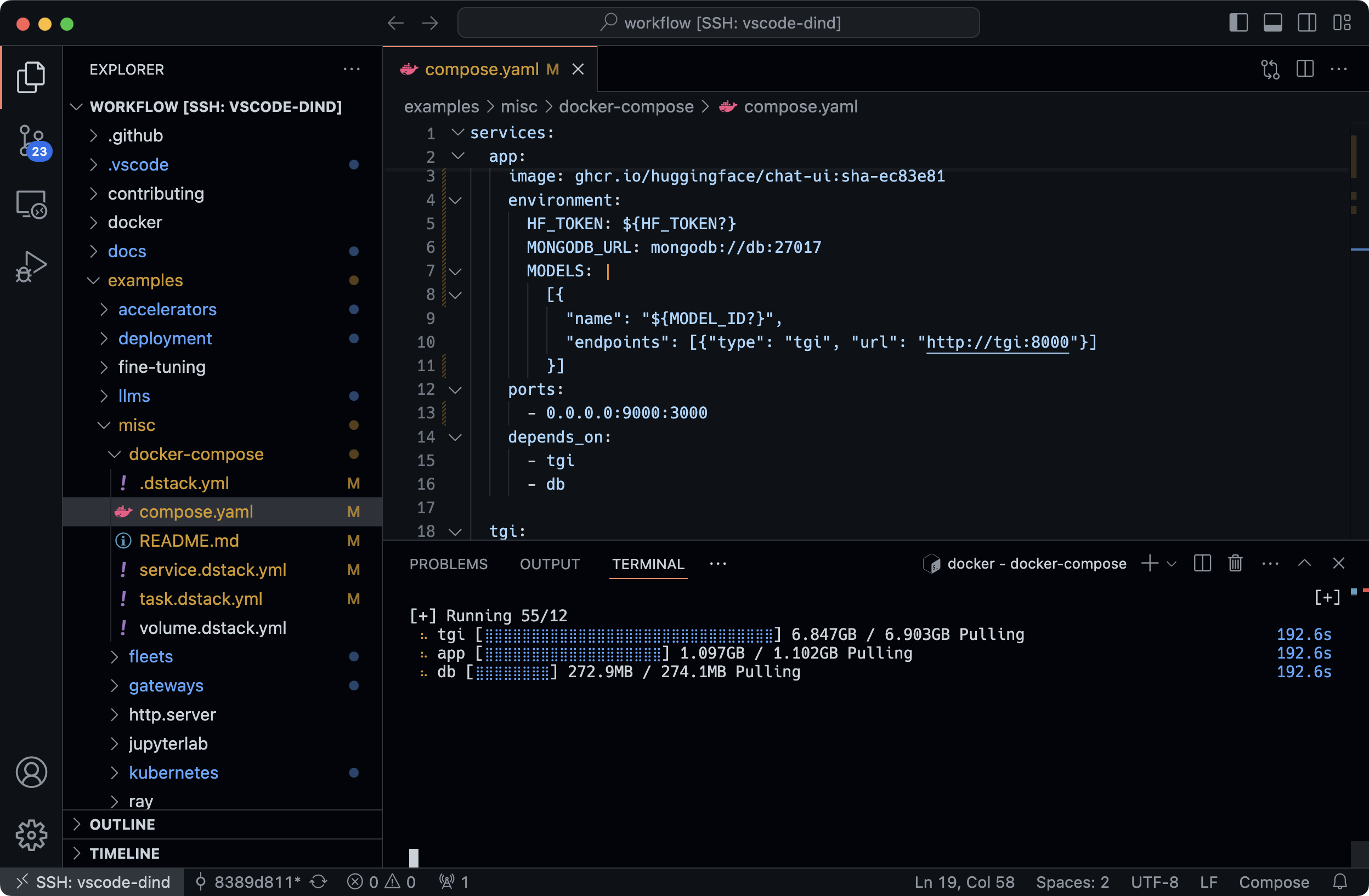
Task: Switch to the OUTPUT panel tab
Action: point(550,564)
